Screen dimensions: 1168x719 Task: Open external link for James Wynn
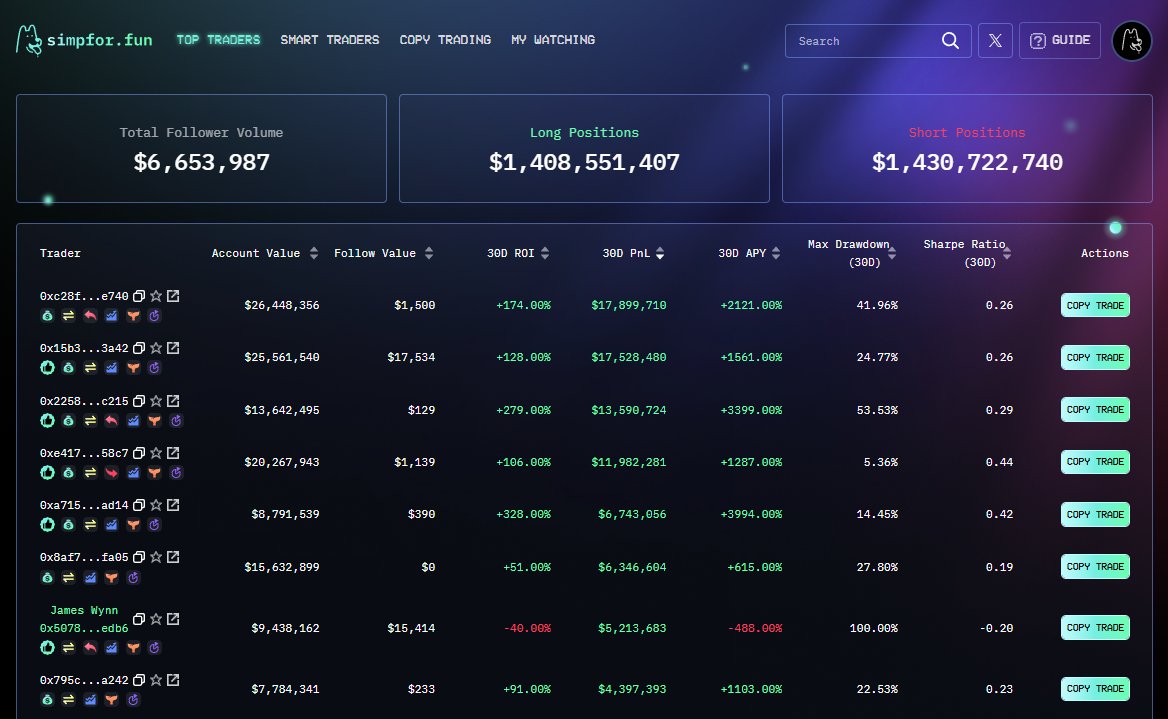click(173, 619)
